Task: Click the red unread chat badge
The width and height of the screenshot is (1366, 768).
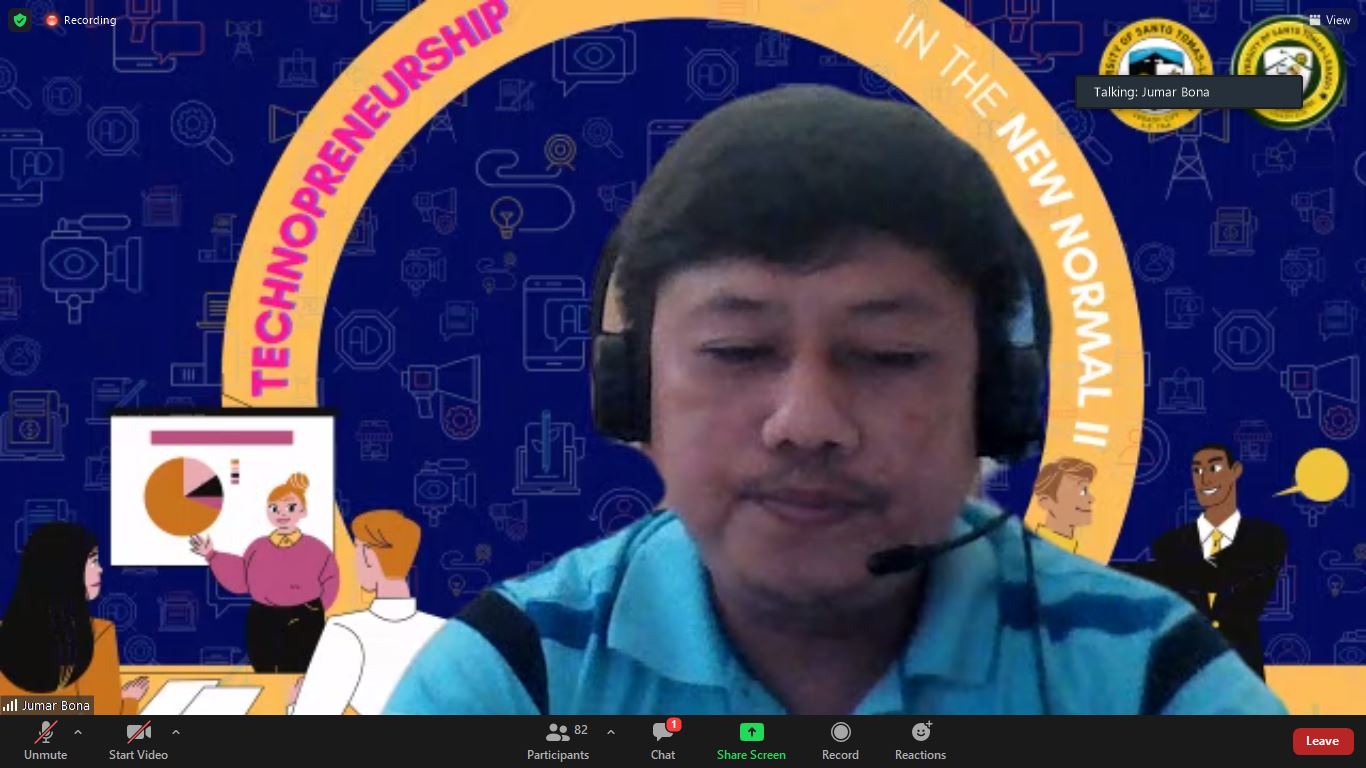Action: (674, 724)
